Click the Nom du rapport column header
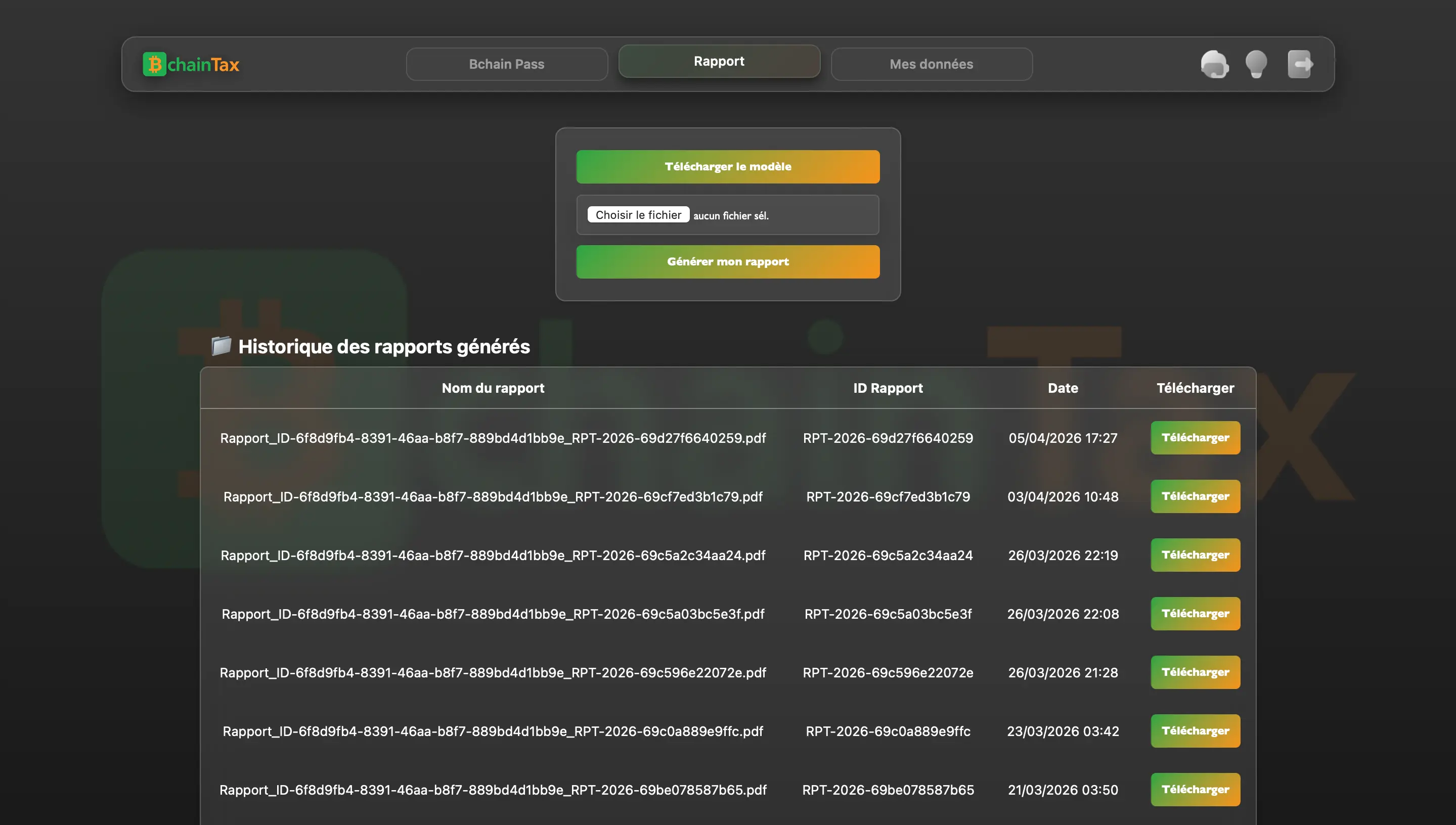 click(493, 388)
